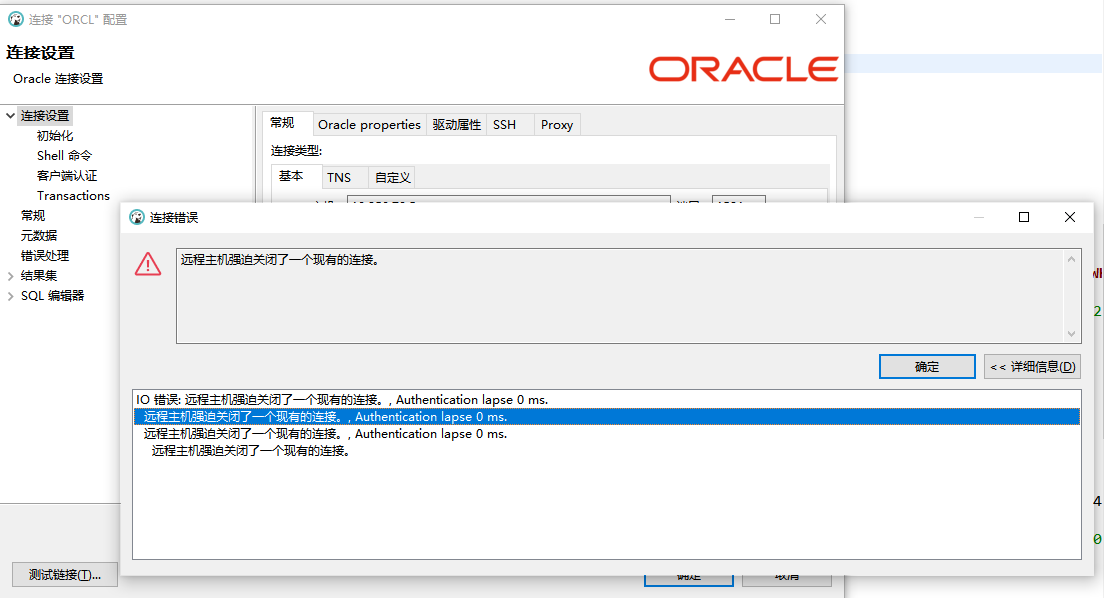This screenshot has width=1104, height=598.
Task: Maximize the 连接错误 dialog
Action: tap(1024, 217)
